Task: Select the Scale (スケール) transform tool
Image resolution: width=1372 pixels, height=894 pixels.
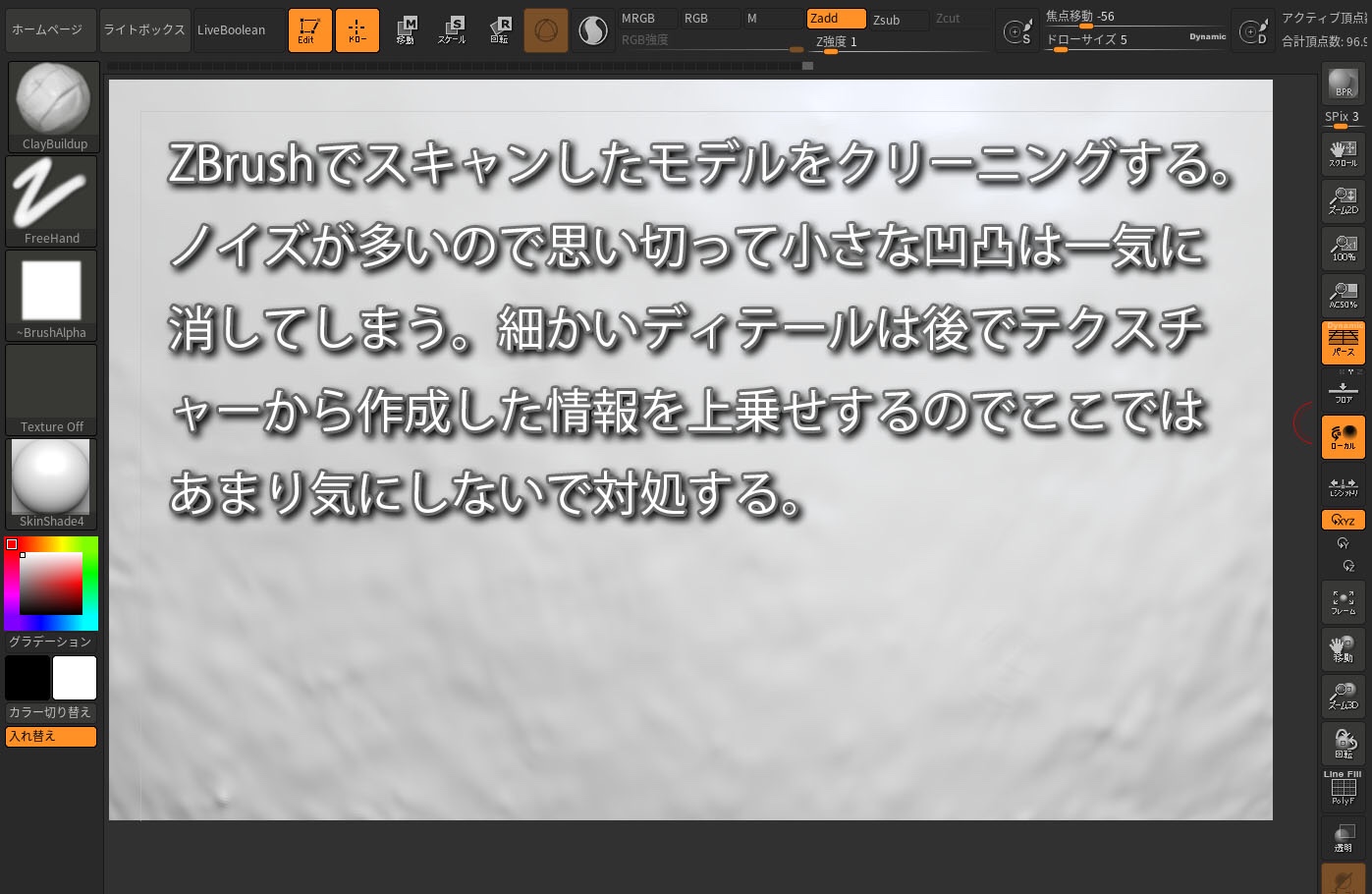Action: [x=452, y=30]
